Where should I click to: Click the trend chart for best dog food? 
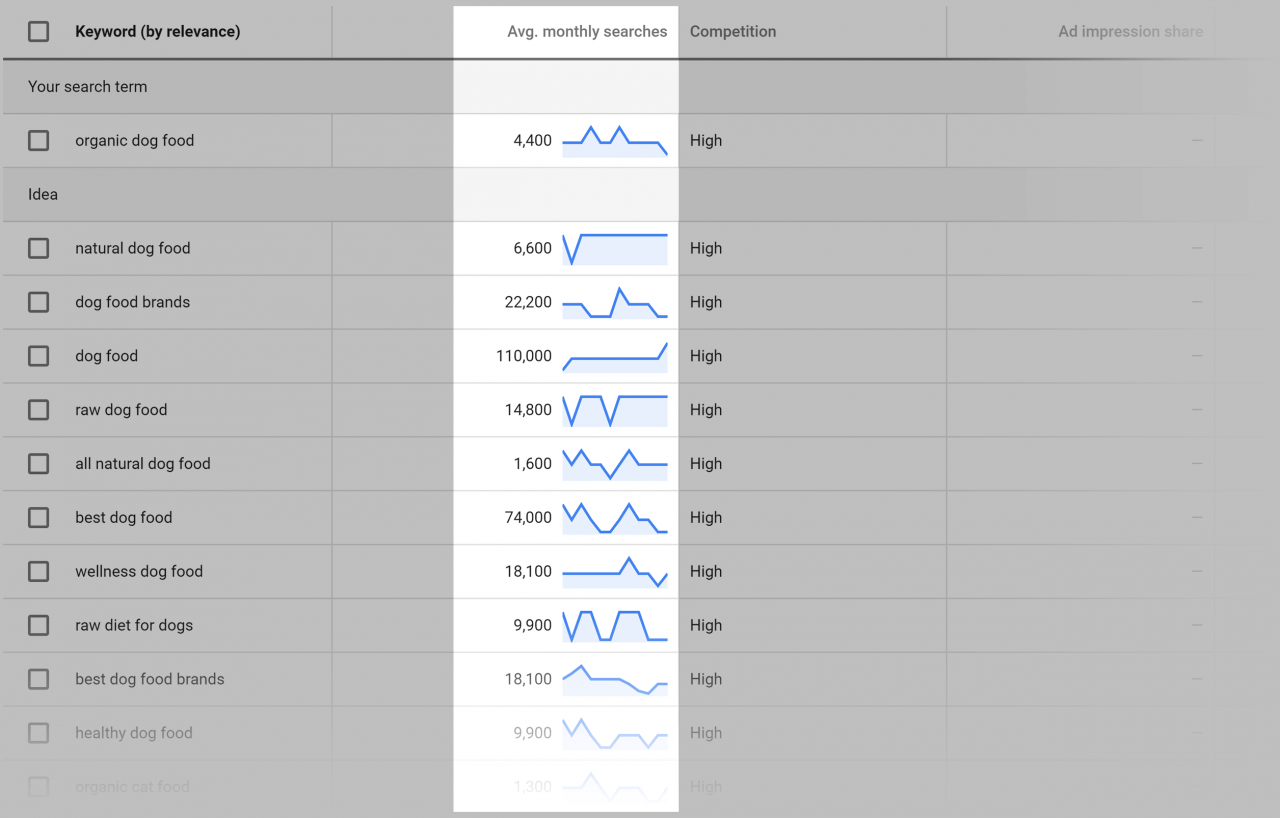[614, 518]
